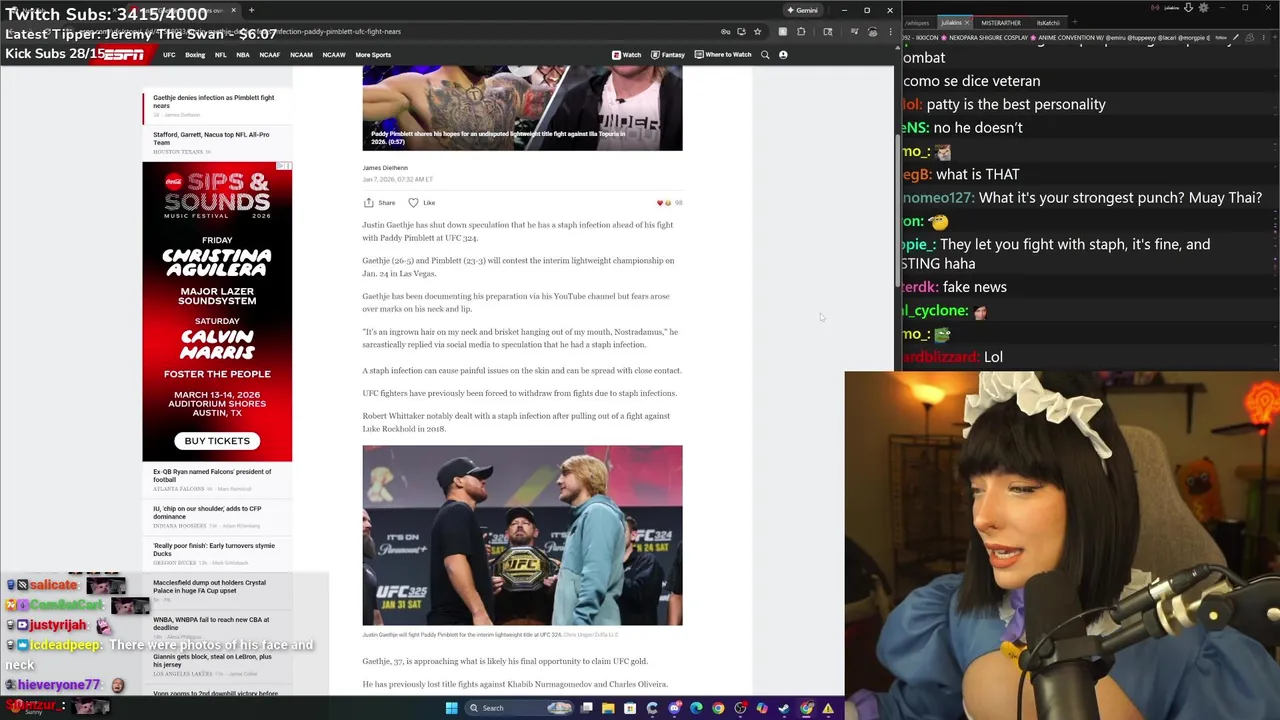
Task: Open 'Stafford, Garrett, Nacua top NFL All-Pro' headline
Action: (211, 138)
